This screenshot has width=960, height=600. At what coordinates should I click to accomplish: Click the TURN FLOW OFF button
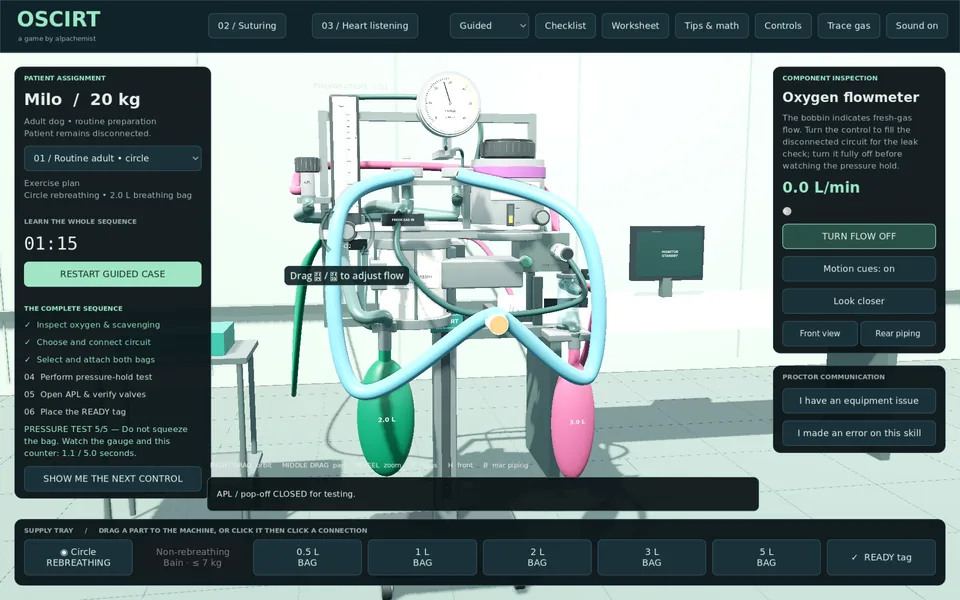tap(858, 236)
